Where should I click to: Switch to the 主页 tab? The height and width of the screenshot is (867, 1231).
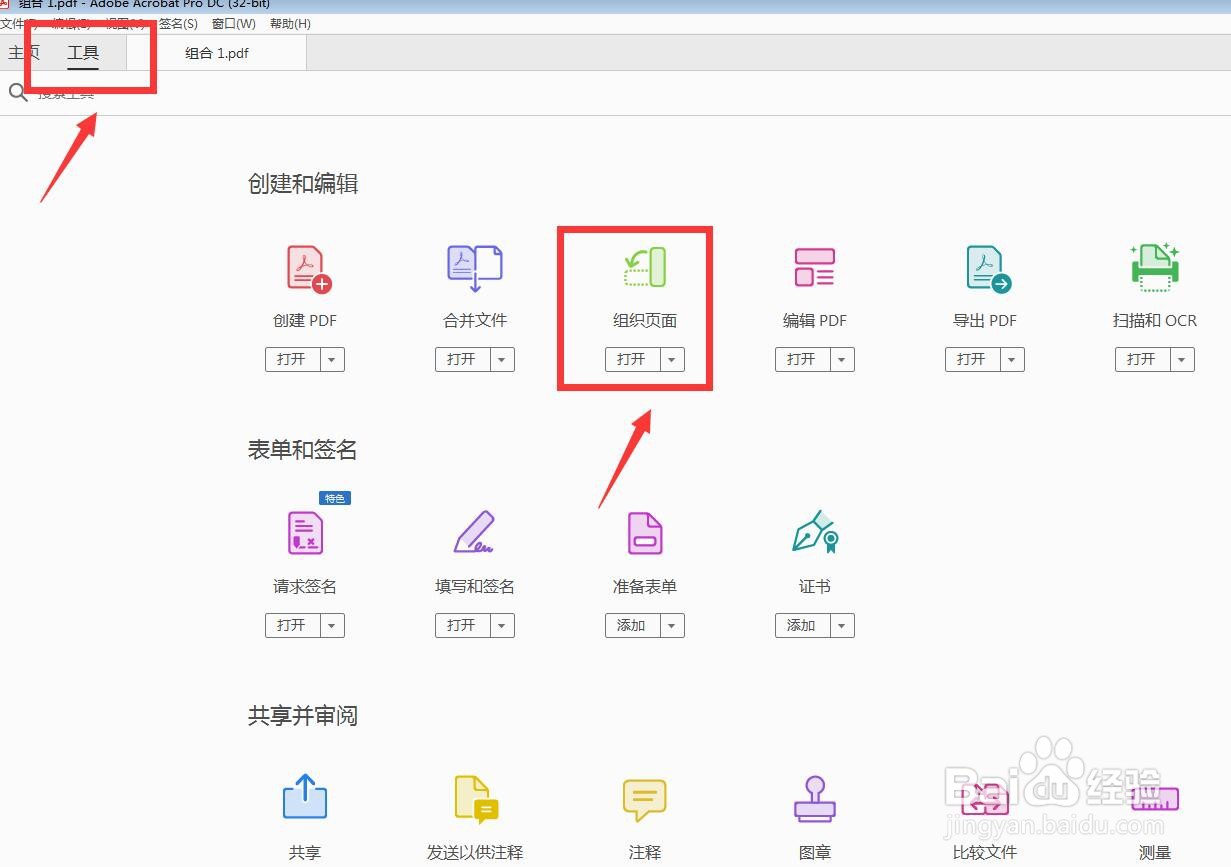(24, 53)
